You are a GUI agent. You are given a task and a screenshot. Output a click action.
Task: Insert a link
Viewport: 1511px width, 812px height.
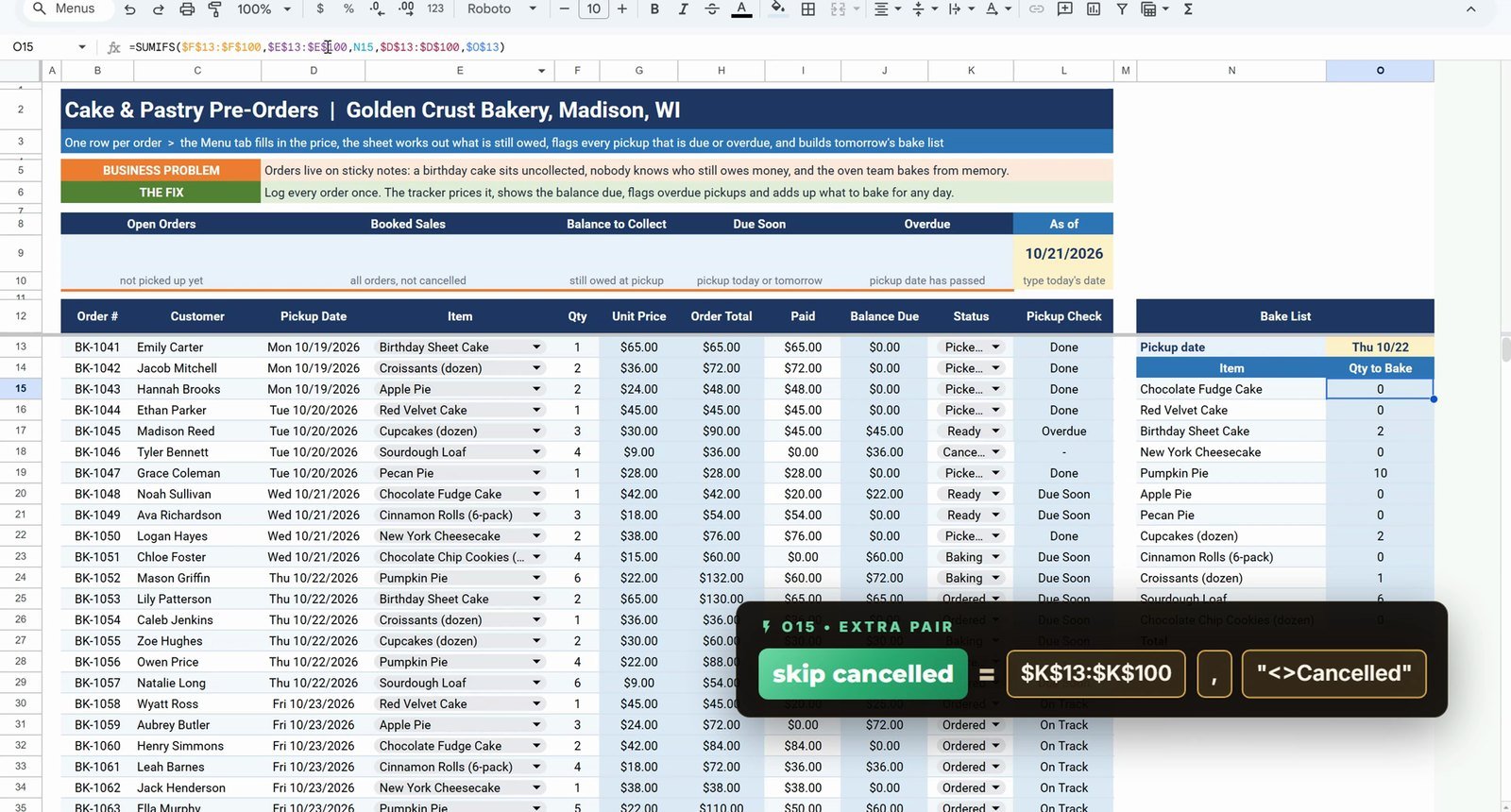1037,9
